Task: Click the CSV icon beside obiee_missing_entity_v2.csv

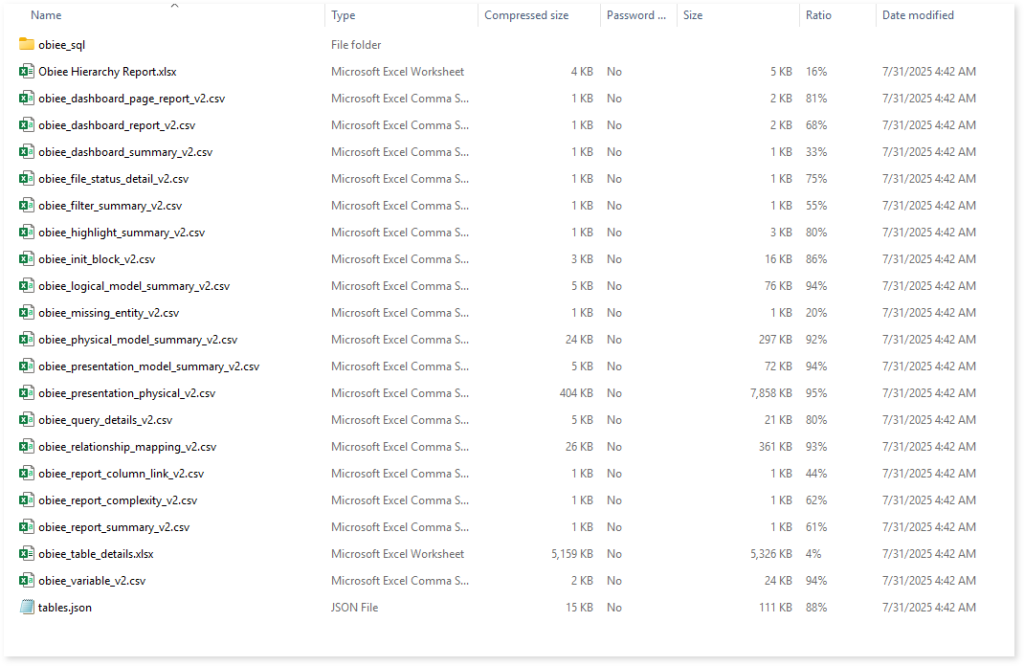Action: pos(27,312)
